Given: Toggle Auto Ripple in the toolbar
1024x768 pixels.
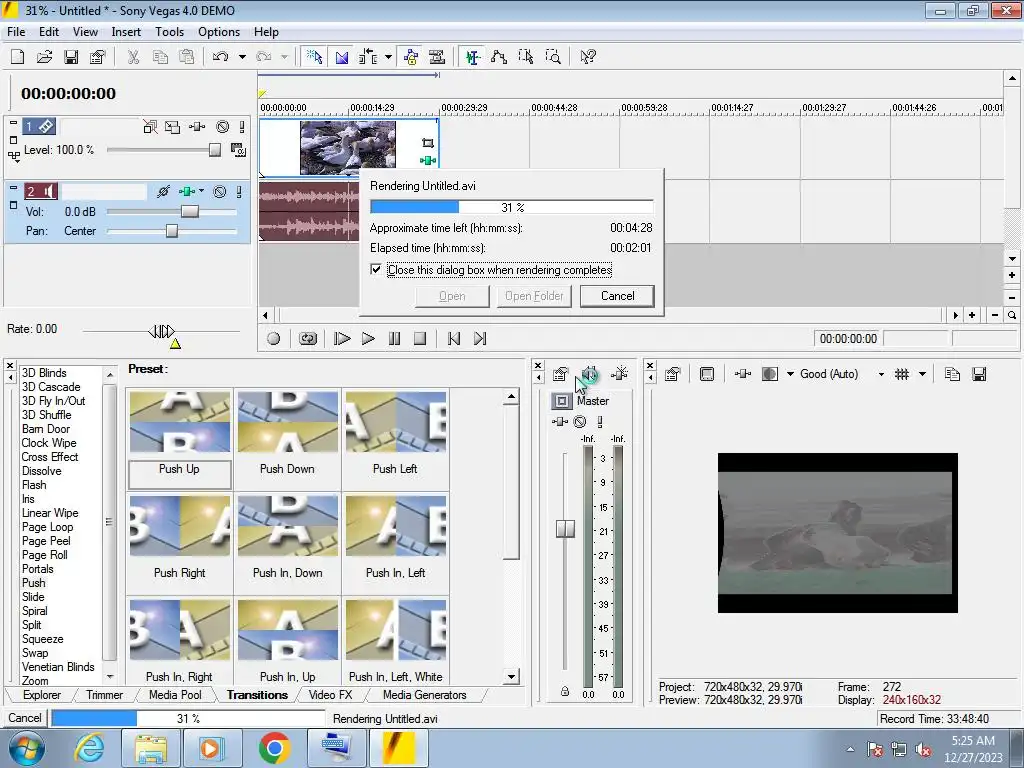Looking at the screenshot, I should (x=368, y=57).
